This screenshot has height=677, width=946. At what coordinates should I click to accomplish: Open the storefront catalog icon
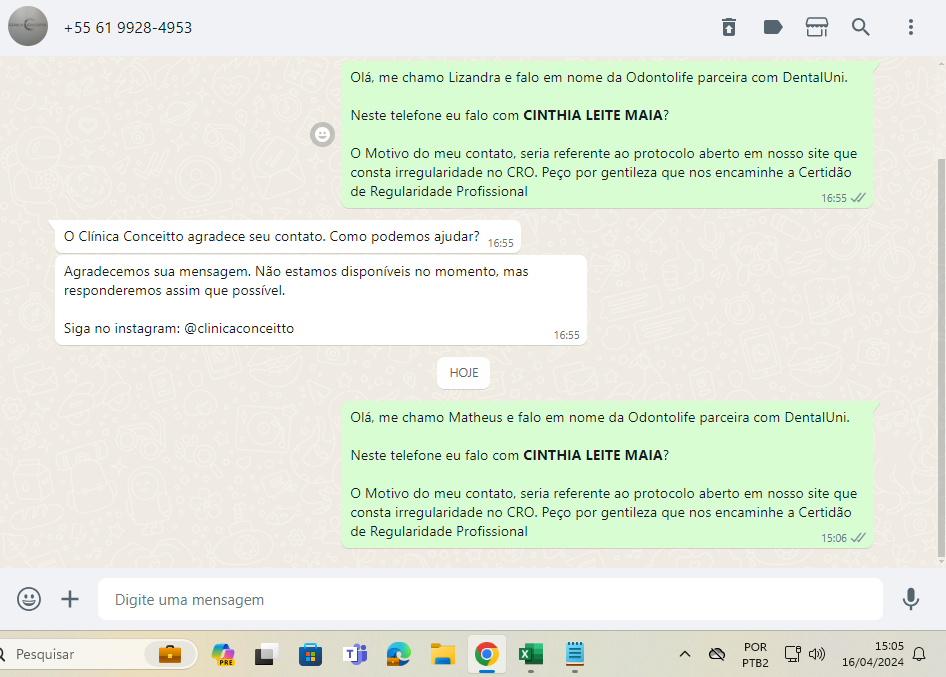[817, 27]
